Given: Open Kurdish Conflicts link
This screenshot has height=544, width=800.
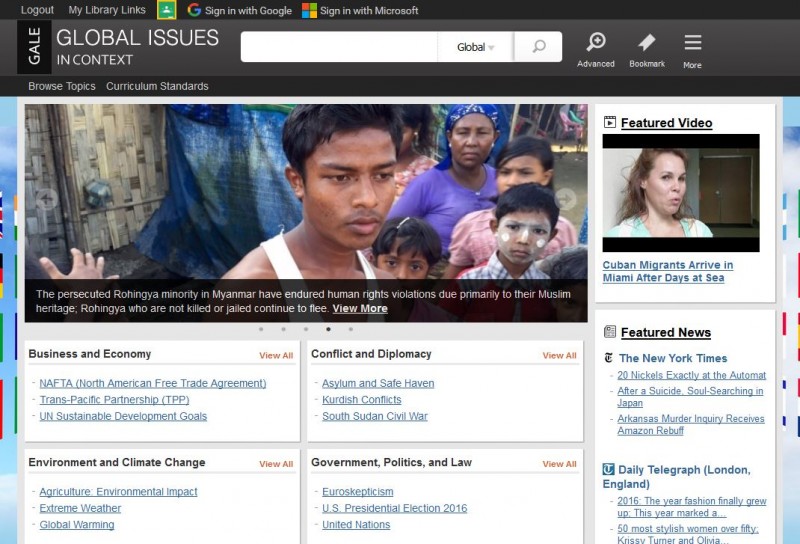Looking at the screenshot, I should (x=362, y=400).
